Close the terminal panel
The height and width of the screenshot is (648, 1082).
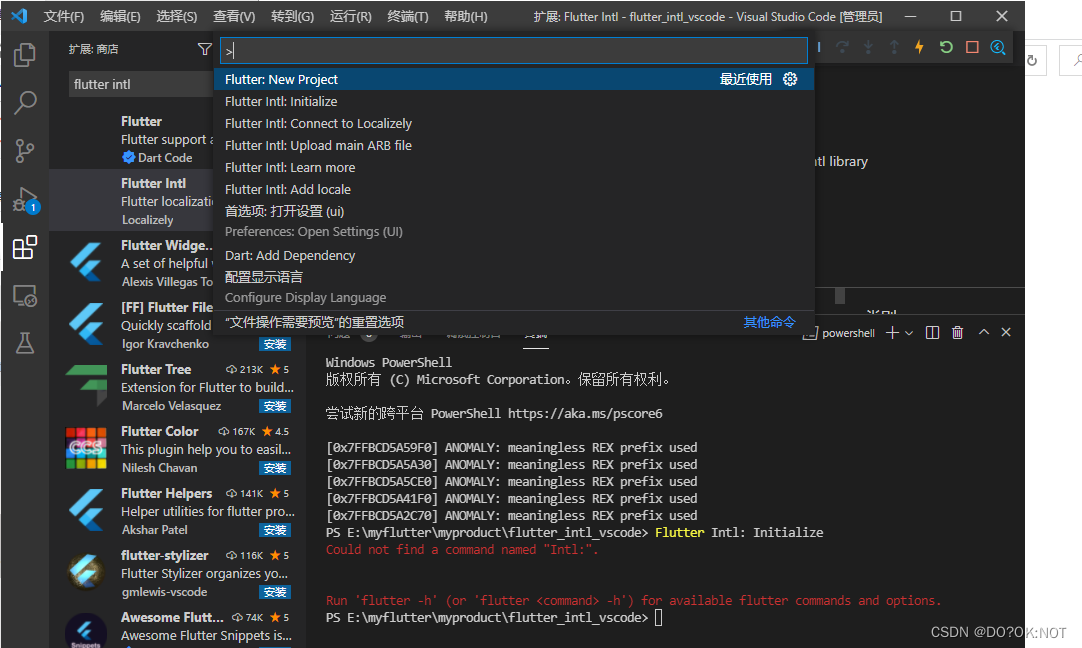[1006, 333]
